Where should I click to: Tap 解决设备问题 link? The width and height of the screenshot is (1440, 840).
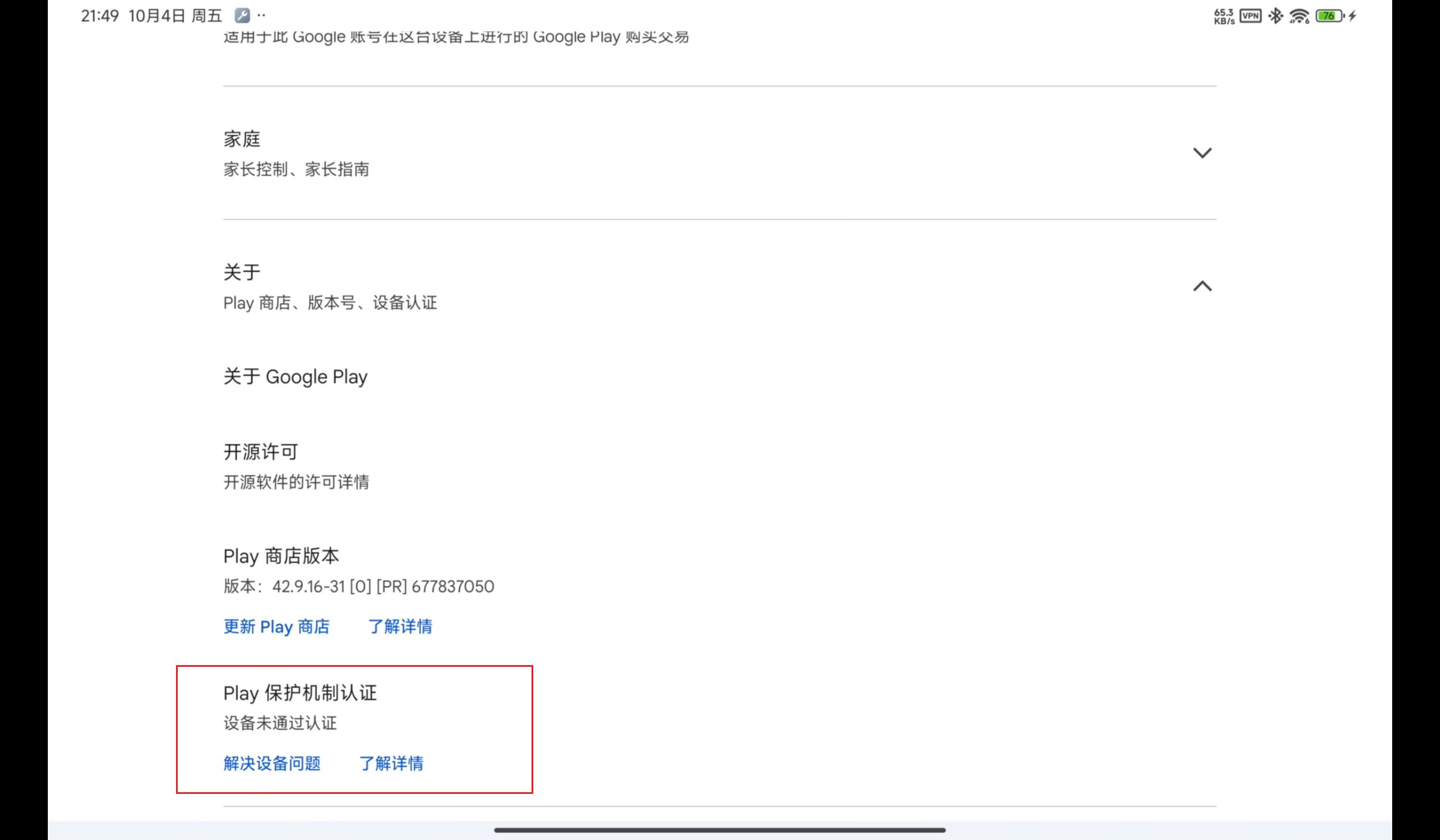pyautogui.click(x=272, y=763)
